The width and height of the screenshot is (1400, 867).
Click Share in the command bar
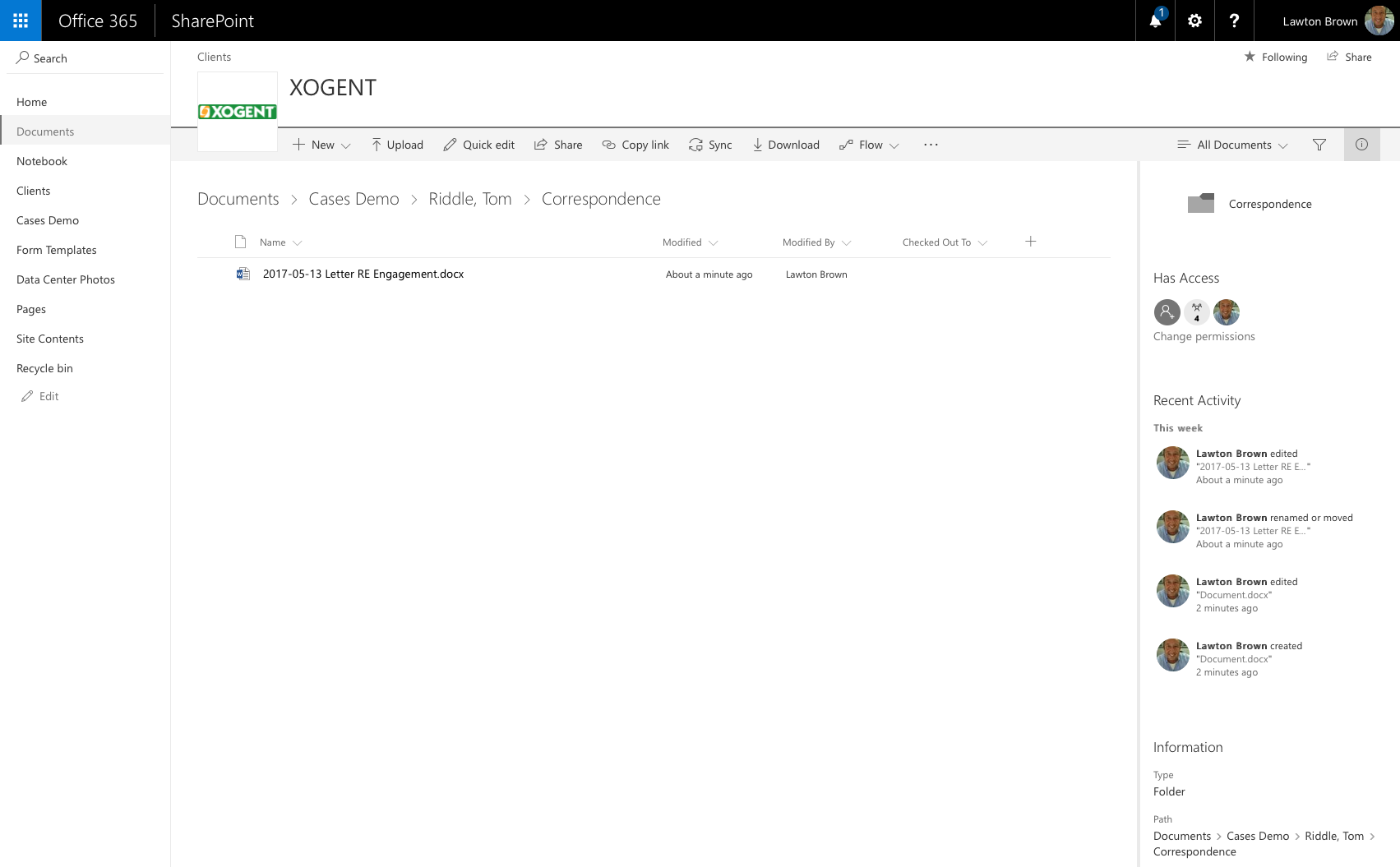tap(558, 145)
